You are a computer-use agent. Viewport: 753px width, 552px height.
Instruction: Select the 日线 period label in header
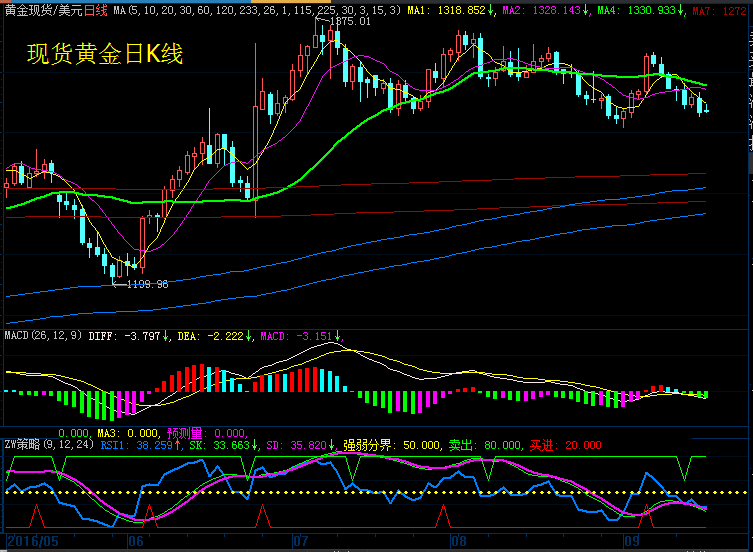tap(95, 9)
